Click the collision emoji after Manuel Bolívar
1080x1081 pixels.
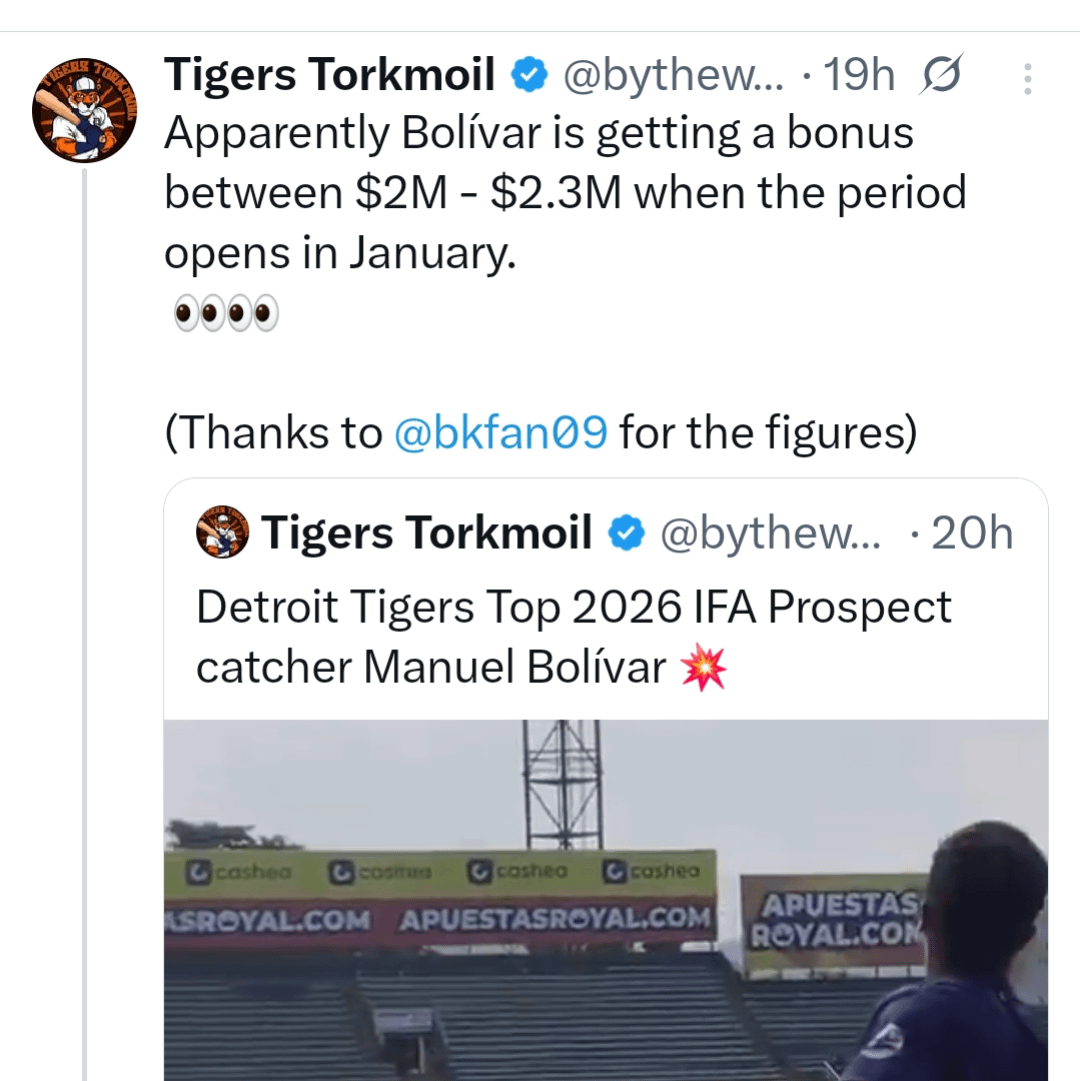pyautogui.click(x=703, y=668)
